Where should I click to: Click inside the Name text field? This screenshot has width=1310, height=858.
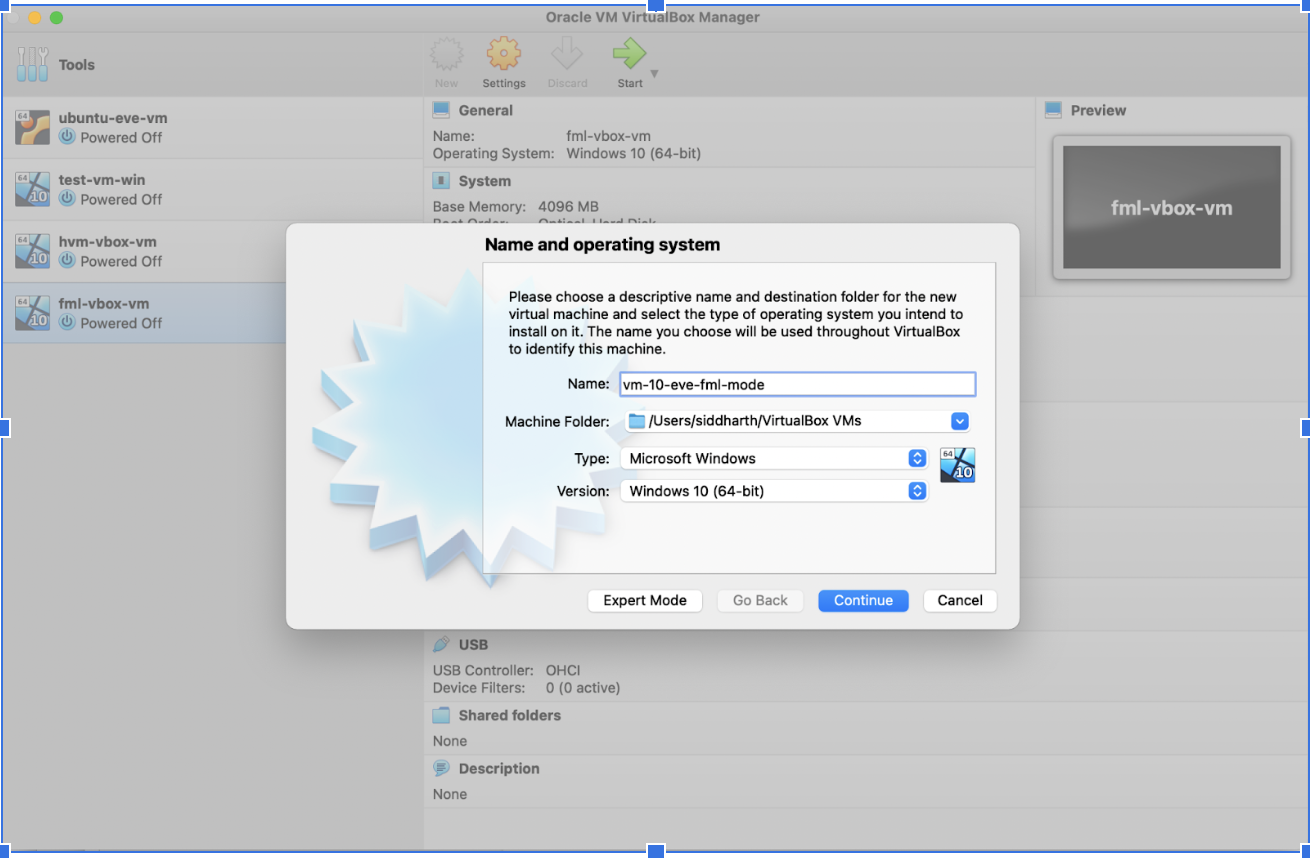pyautogui.click(x=797, y=384)
